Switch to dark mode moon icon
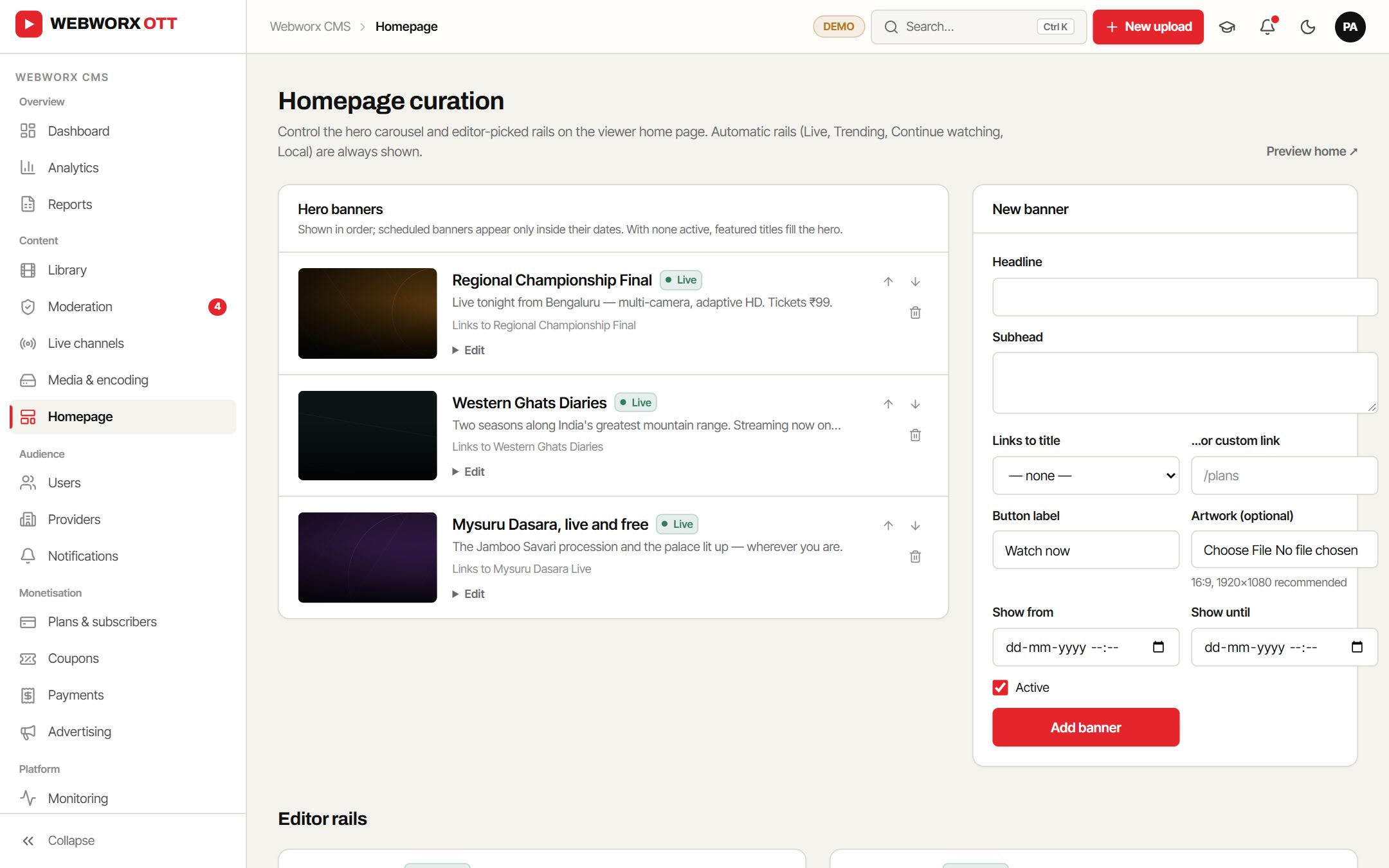Viewport: 1389px width, 868px height. click(1307, 26)
